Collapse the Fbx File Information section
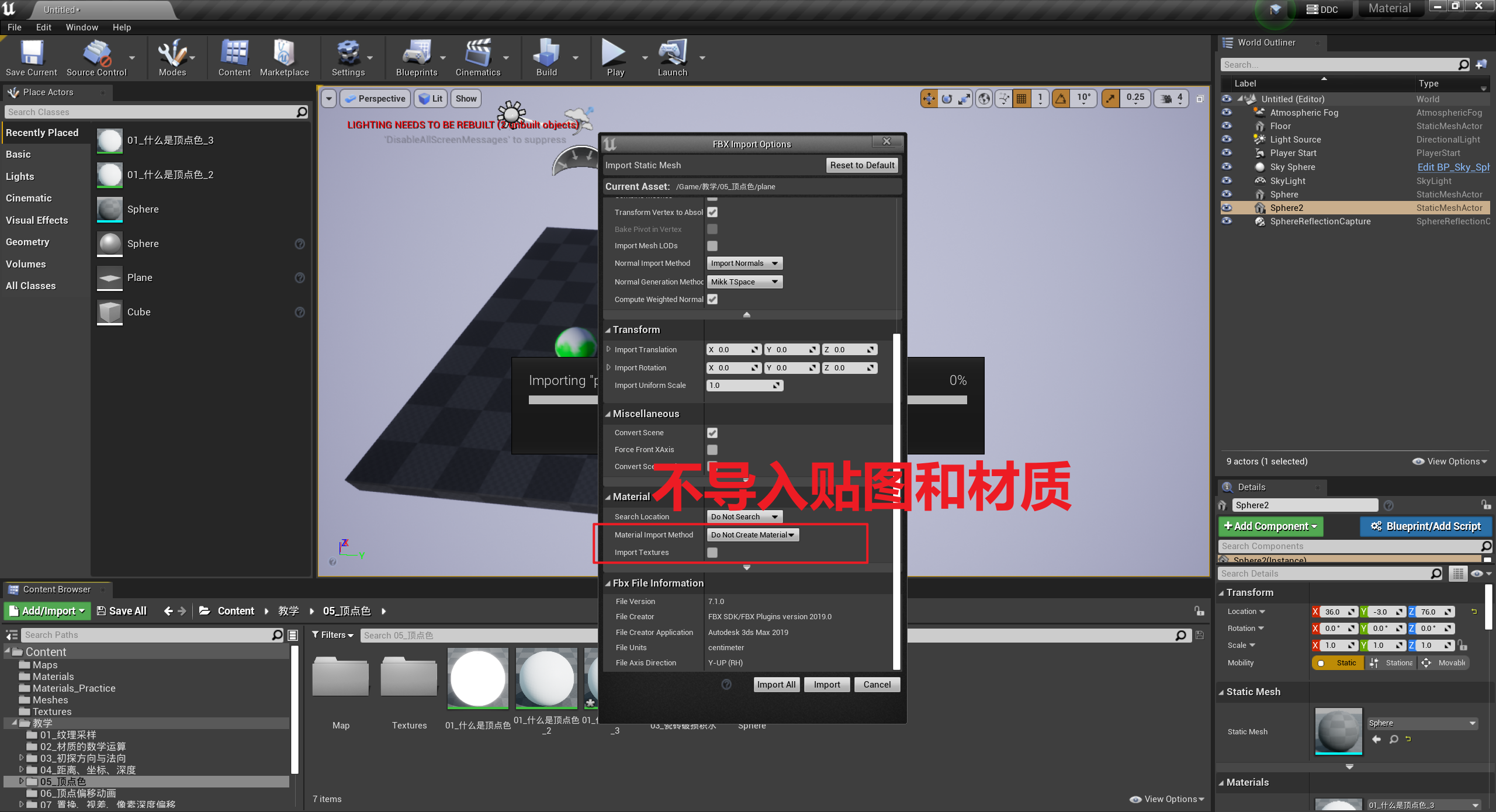This screenshot has width=1496, height=812. tap(609, 582)
